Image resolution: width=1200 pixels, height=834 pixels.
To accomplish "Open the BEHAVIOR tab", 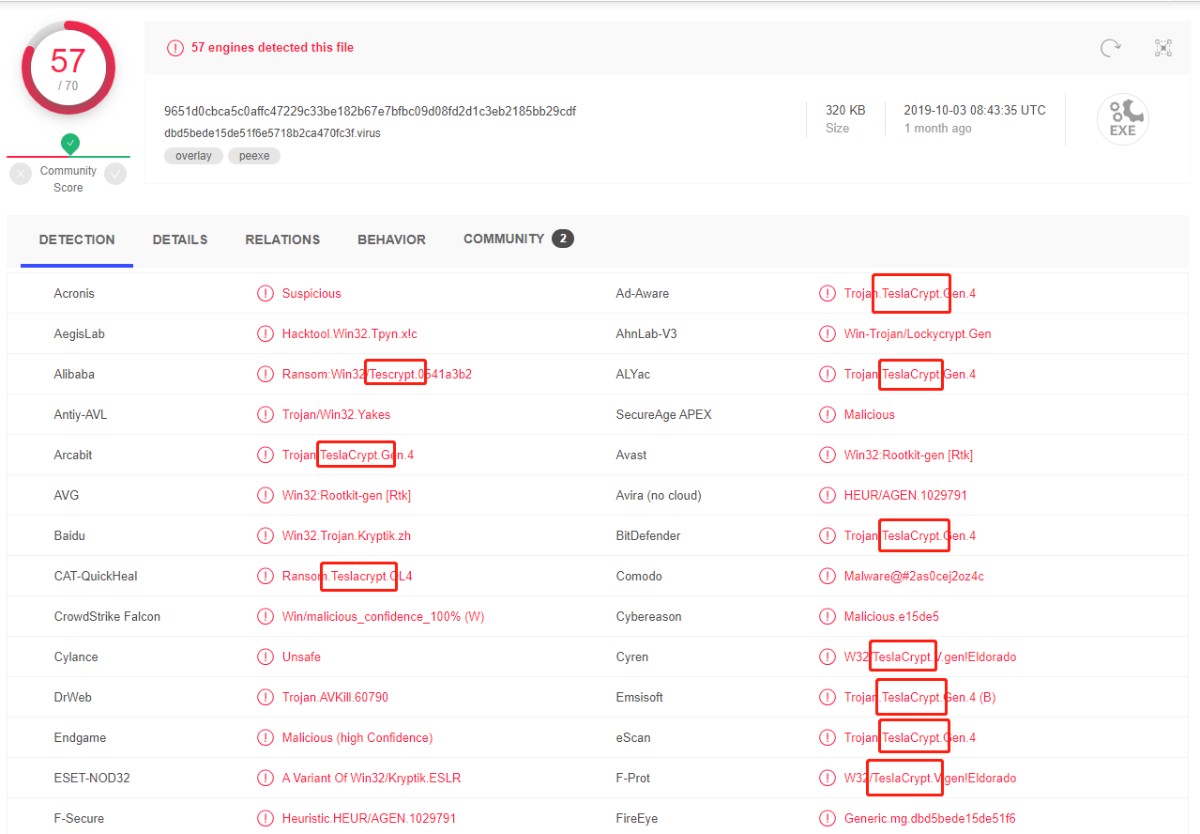I will pos(392,240).
